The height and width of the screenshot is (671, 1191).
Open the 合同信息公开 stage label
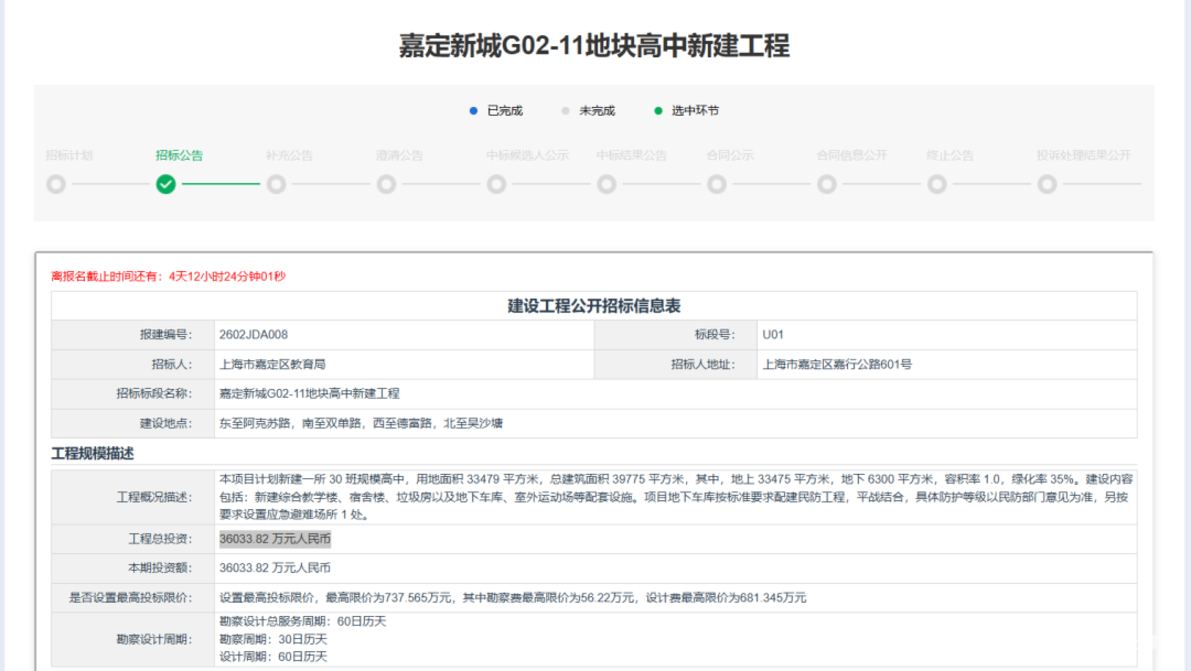pos(852,155)
